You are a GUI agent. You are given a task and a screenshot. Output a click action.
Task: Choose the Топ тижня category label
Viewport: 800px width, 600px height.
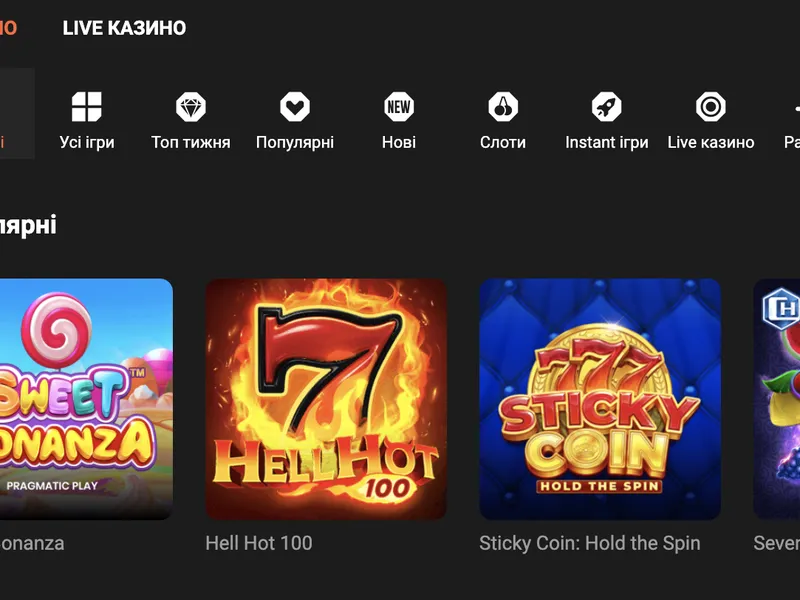(x=191, y=142)
